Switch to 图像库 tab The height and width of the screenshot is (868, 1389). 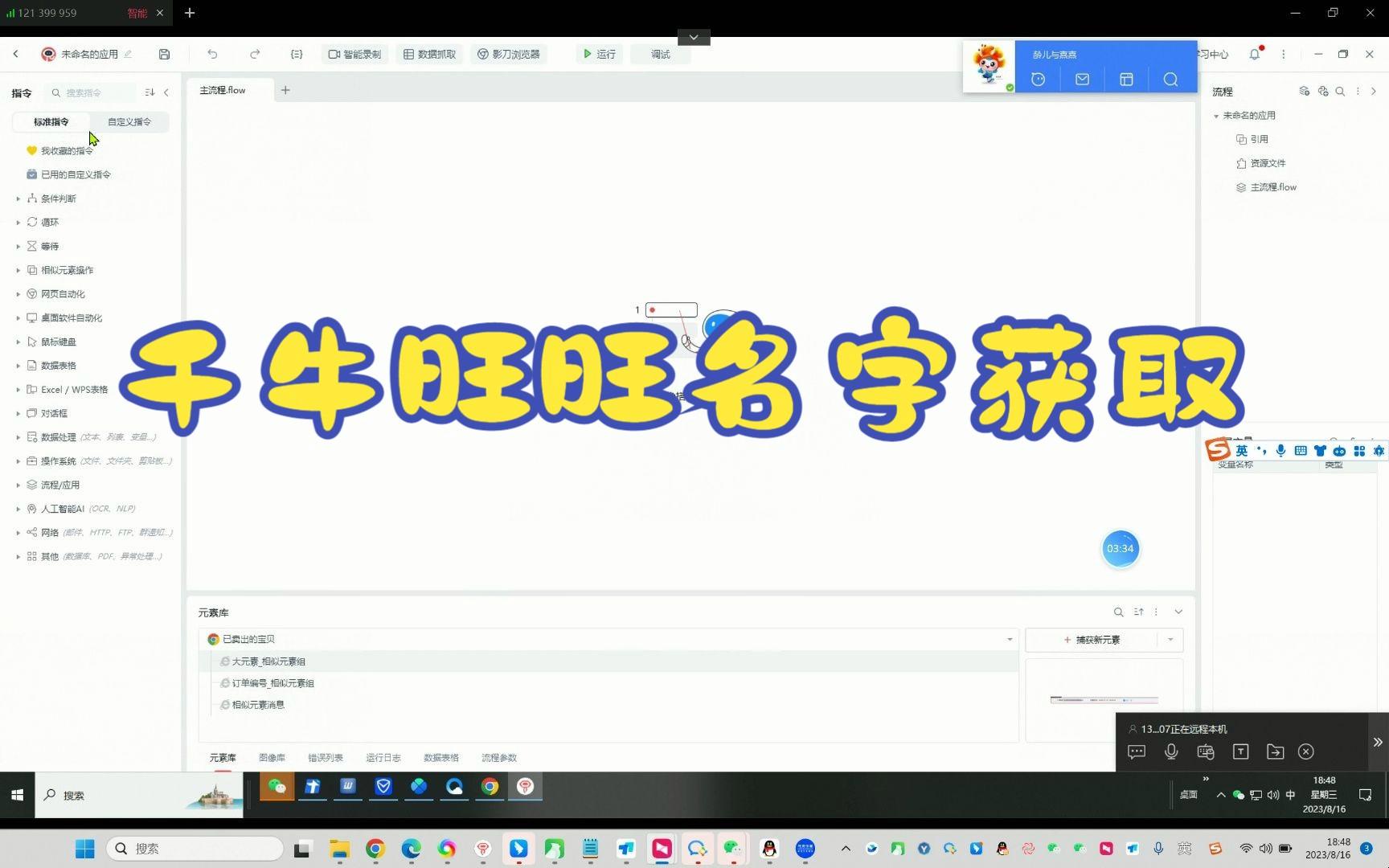click(x=272, y=758)
